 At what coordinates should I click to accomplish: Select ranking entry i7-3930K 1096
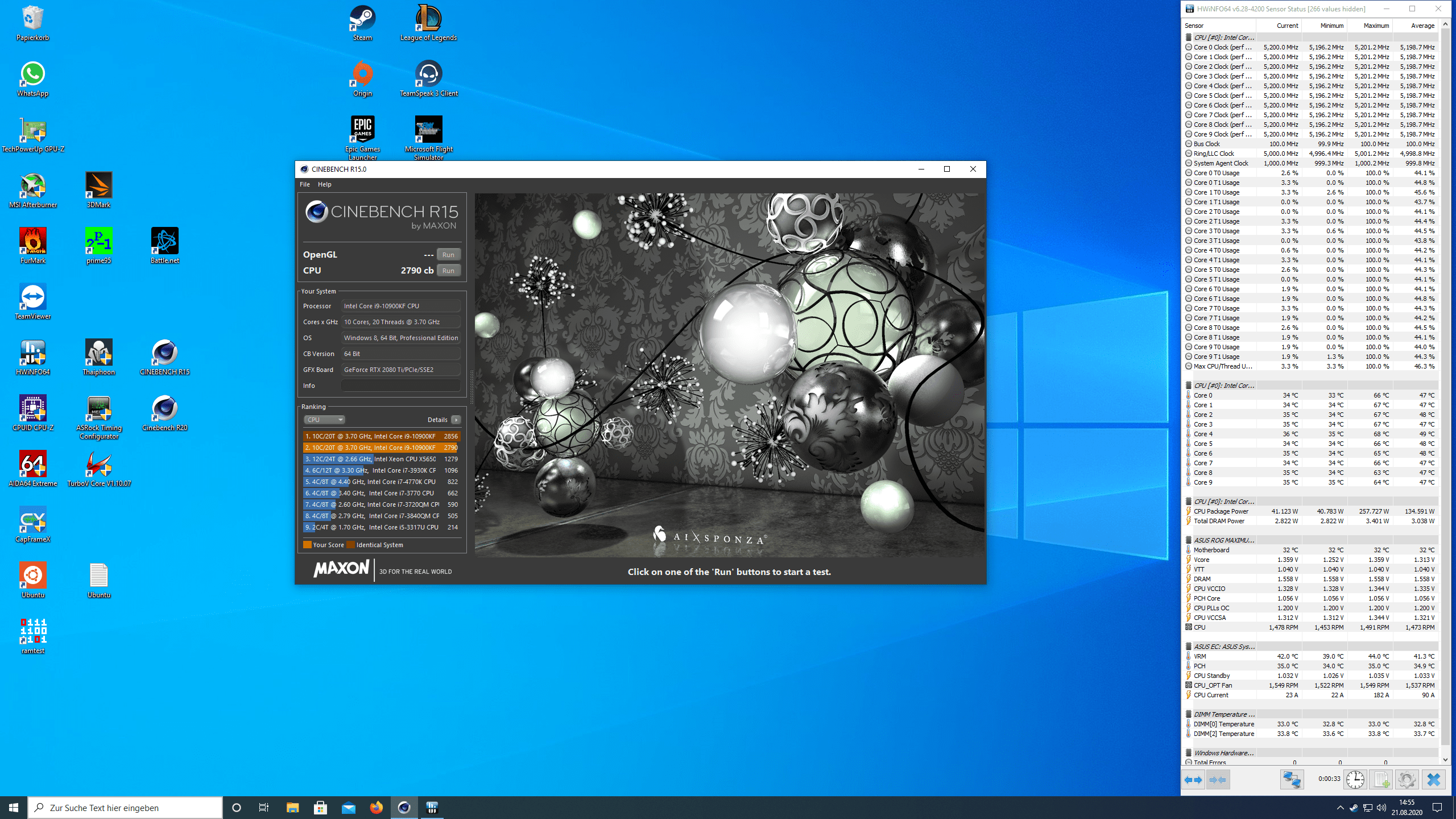point(381,470)
